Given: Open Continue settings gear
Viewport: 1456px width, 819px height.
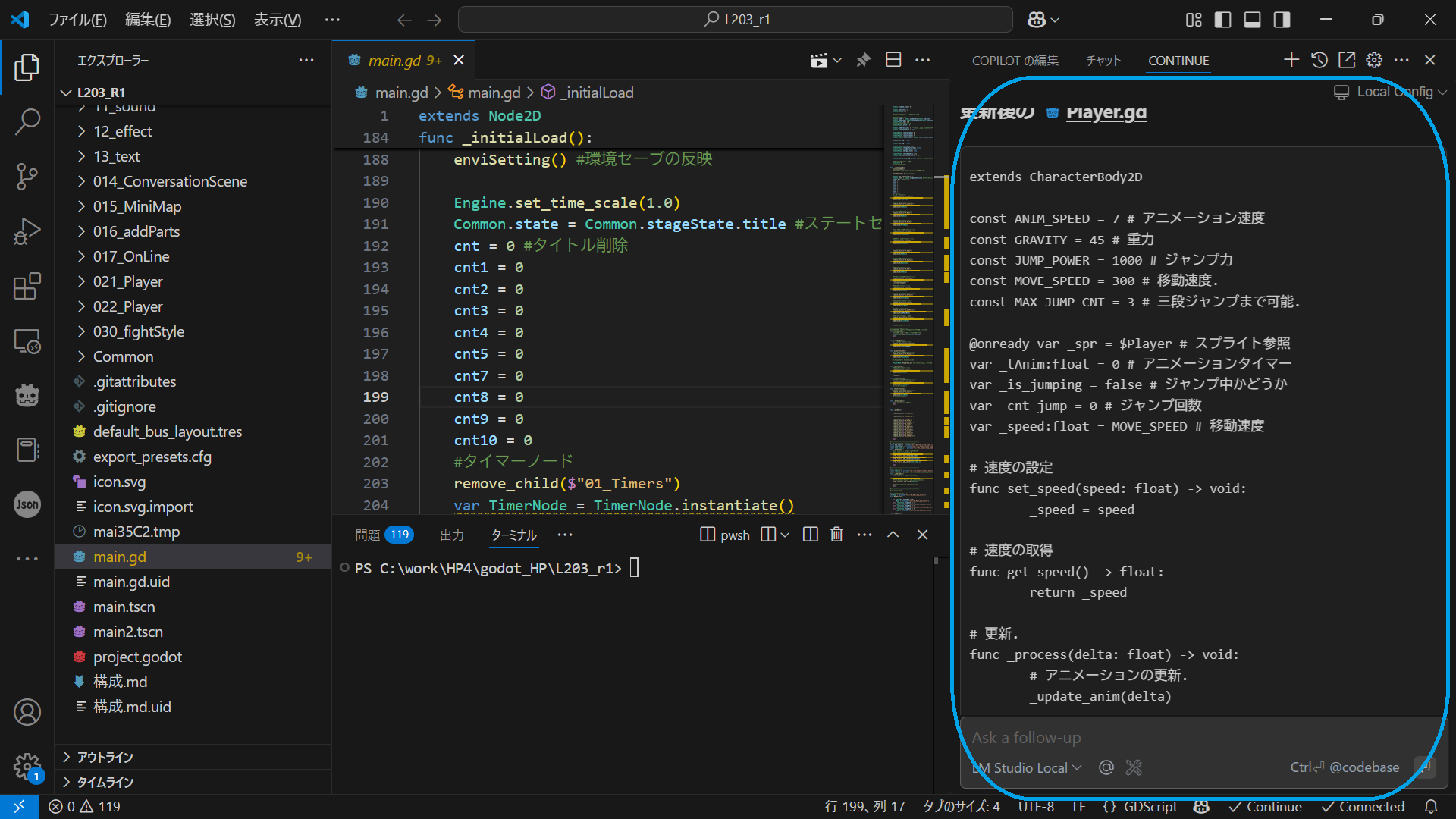Looking at the screenshot, I should [1374, 60].
